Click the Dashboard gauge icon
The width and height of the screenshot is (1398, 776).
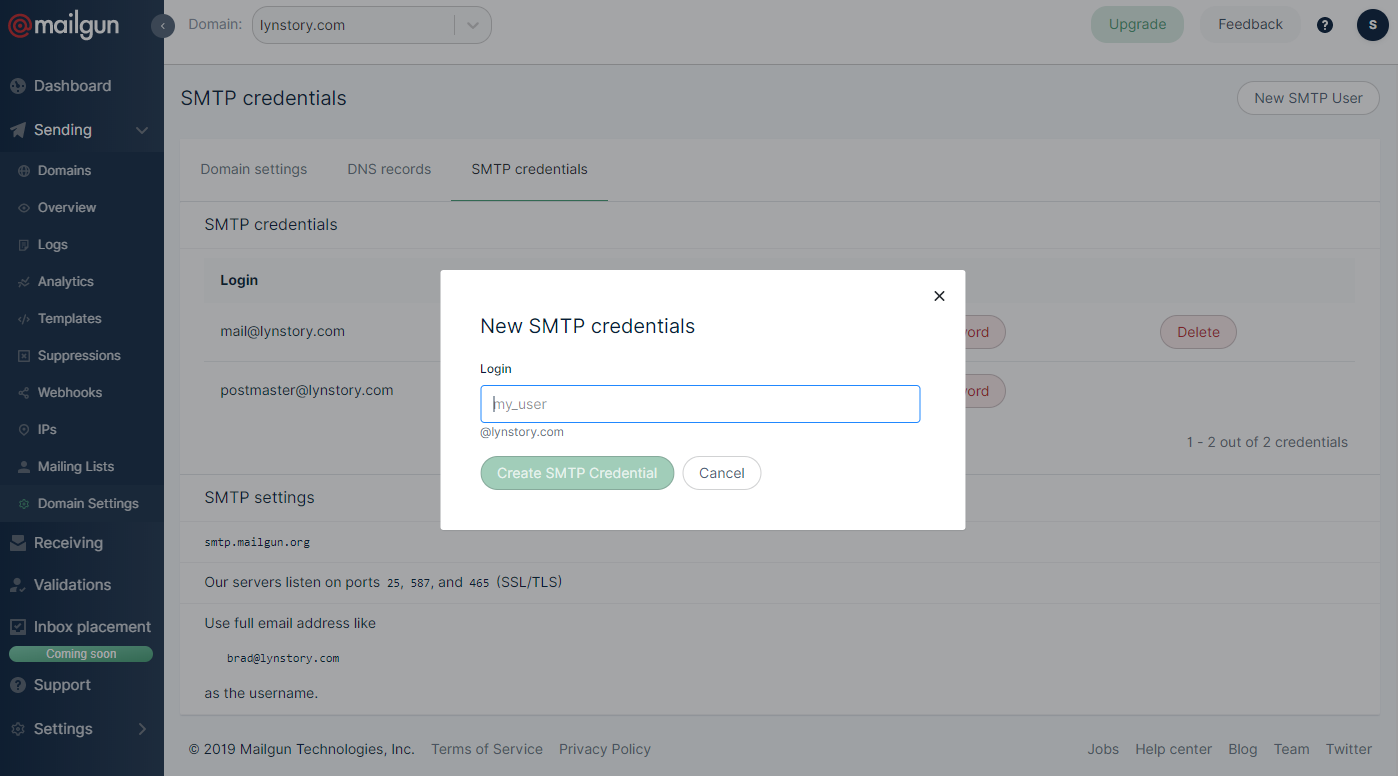coord(18,86)
